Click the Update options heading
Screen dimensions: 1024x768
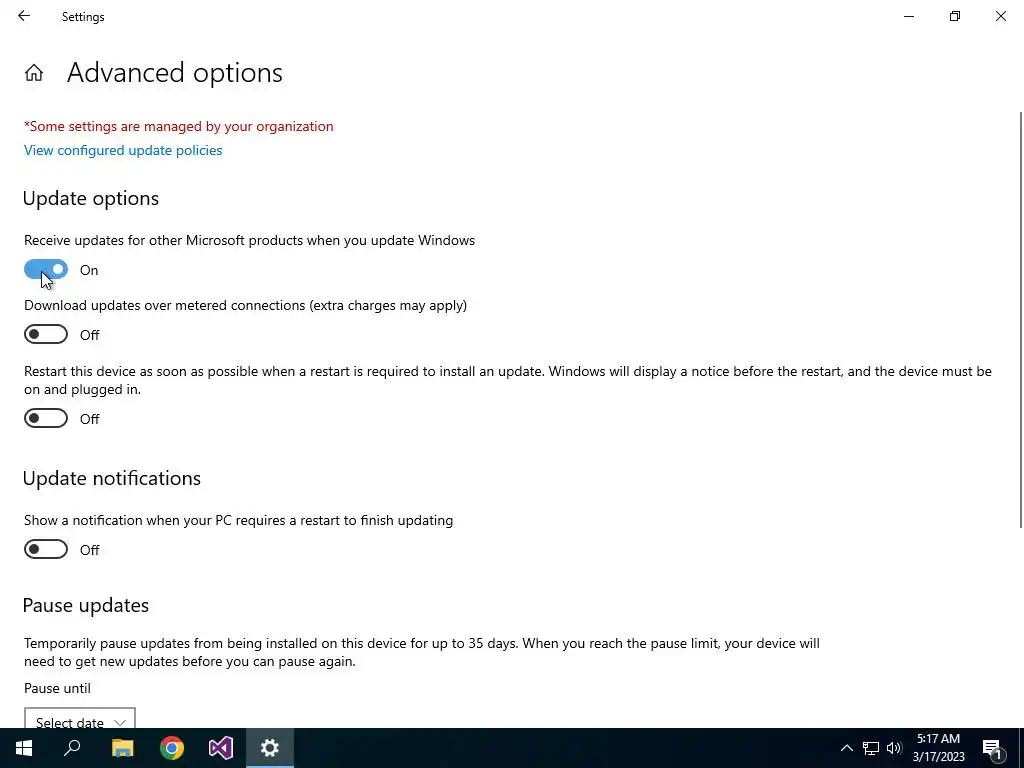point(91,199)
